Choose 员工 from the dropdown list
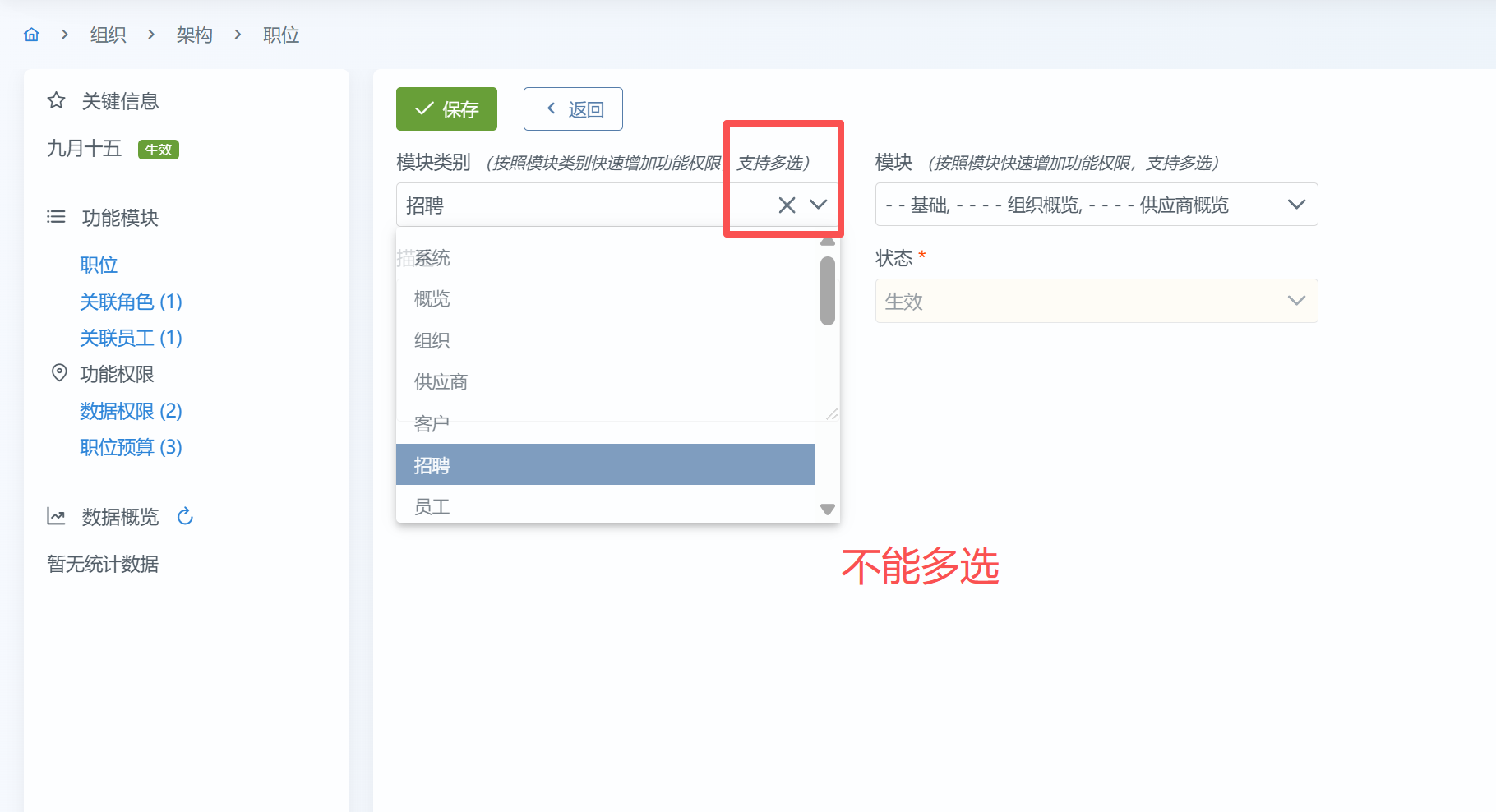This screenshot has height=812, width=1496. click(x=432, y=507)
